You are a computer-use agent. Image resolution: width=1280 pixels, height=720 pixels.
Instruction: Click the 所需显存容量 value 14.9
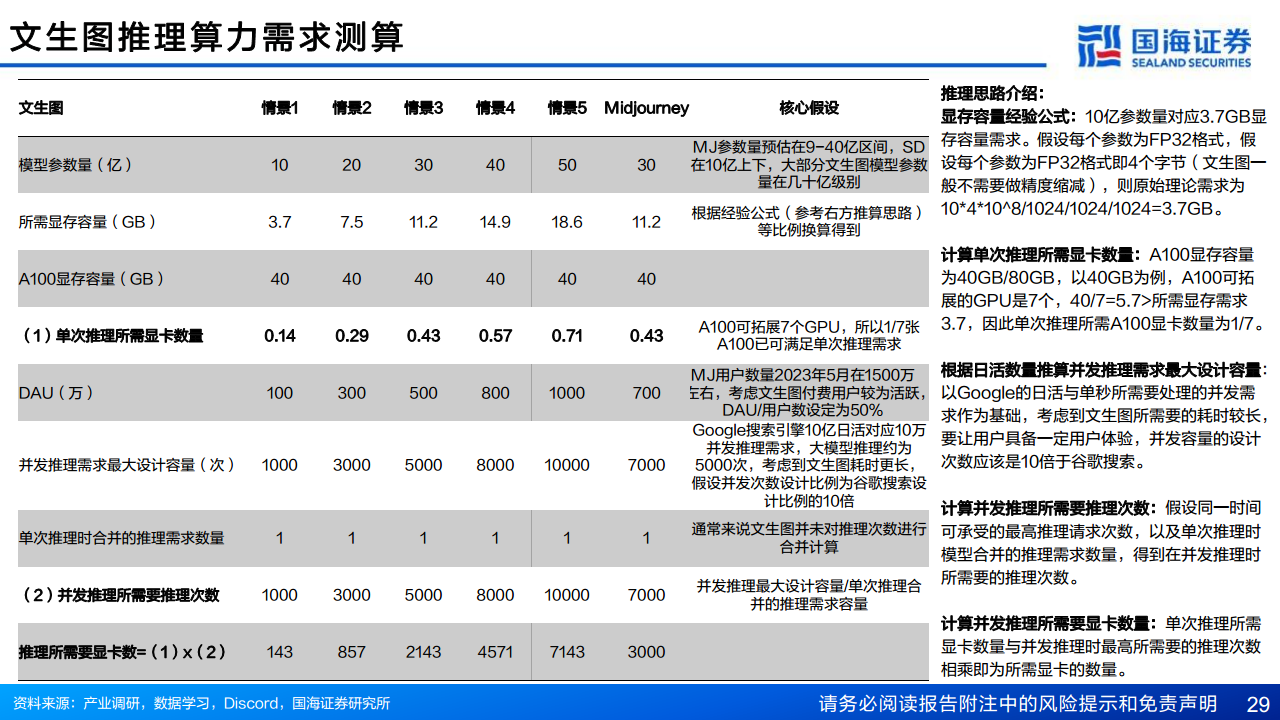(496, 222)
